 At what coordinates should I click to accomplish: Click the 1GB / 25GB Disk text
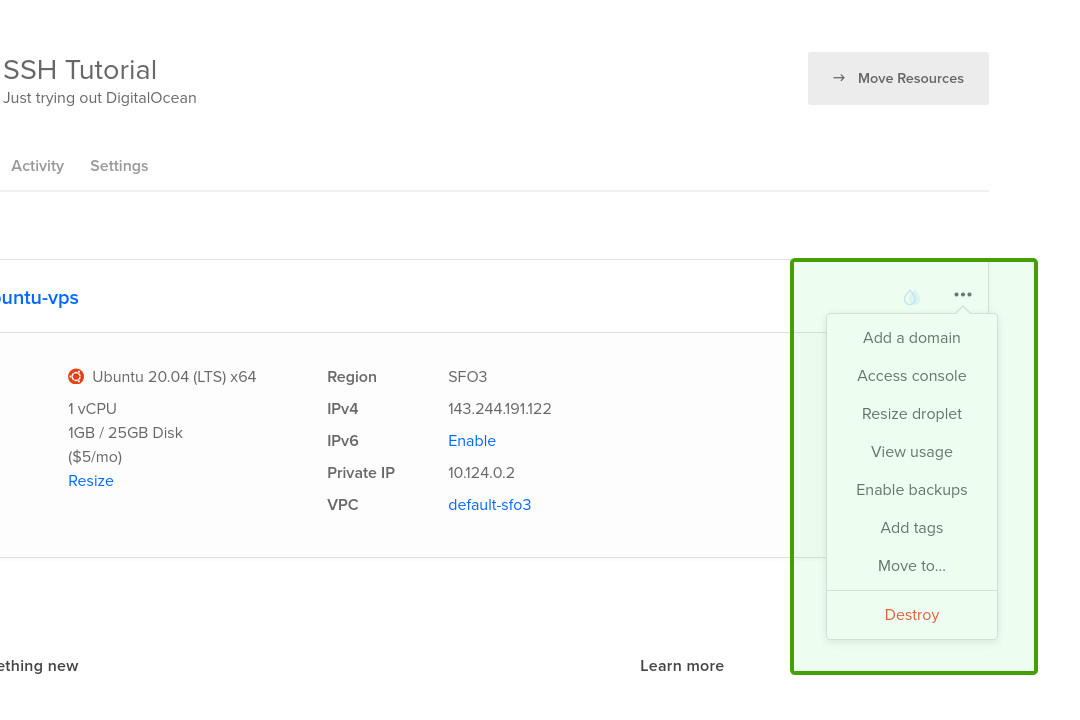125,433
